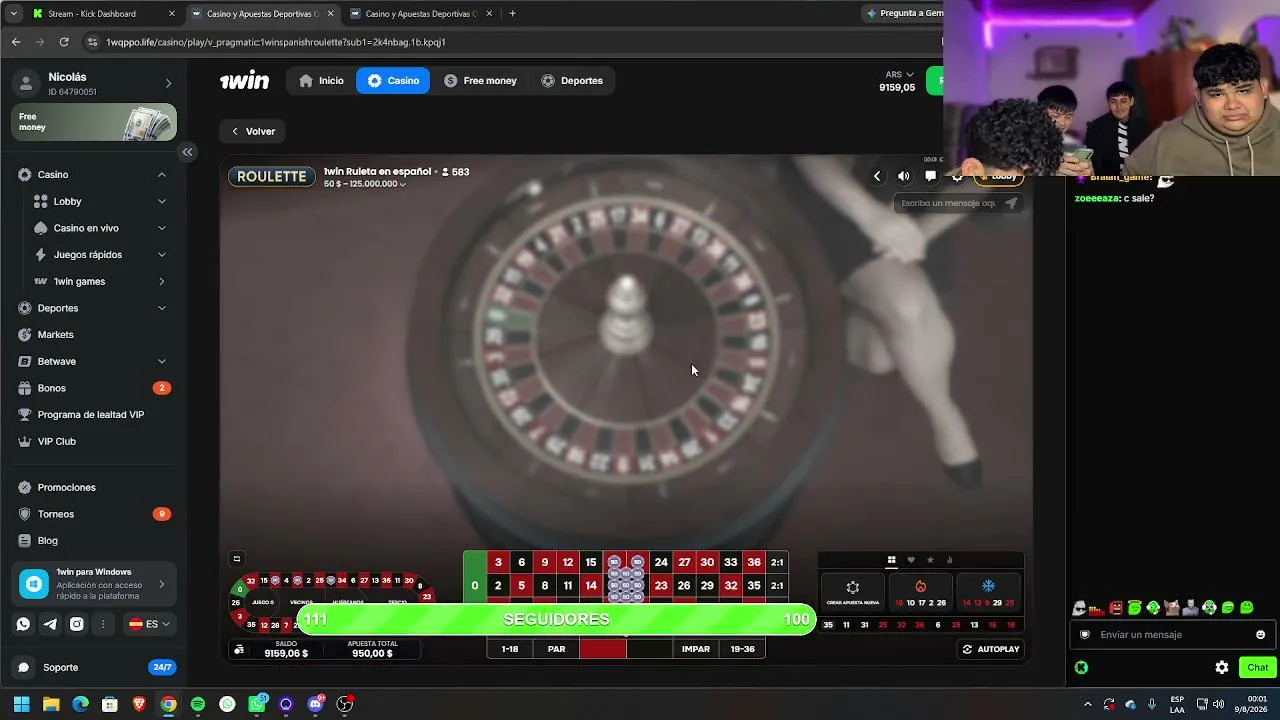Open Brave browser from the taskbar
The image size is (1280, 720).
(139, 704)
